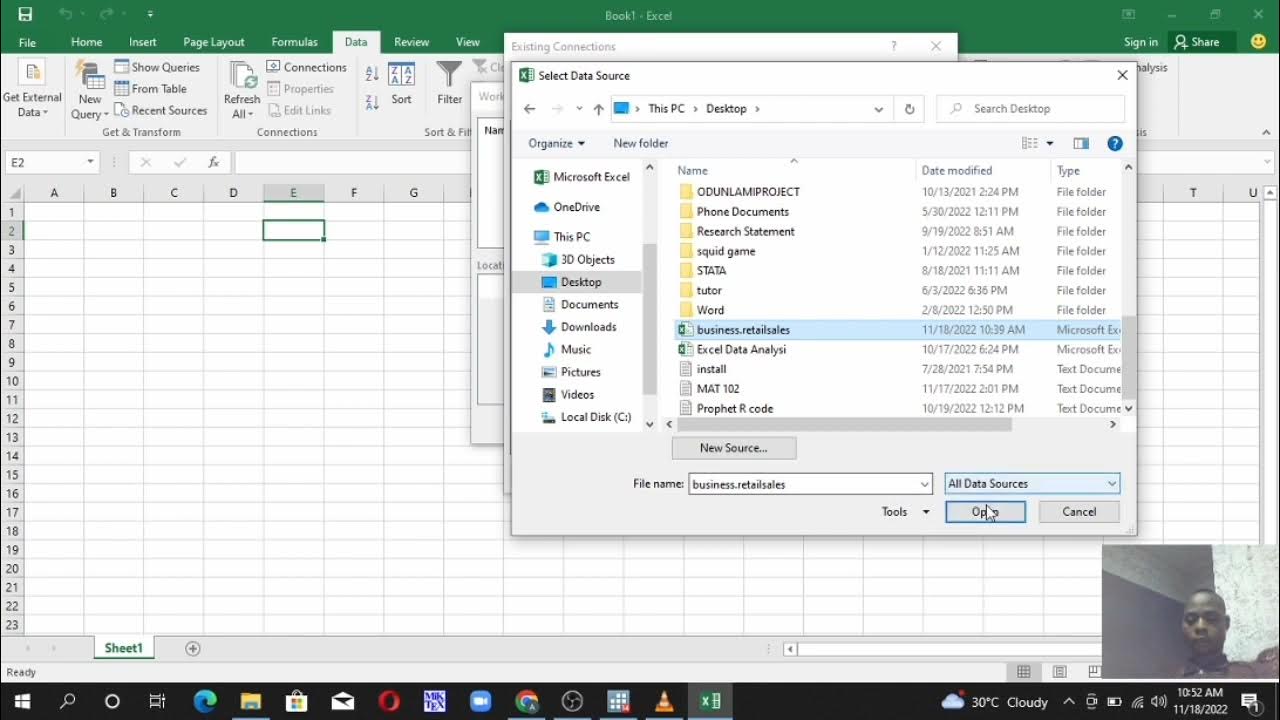Click the Insert Function fx icon

click(x=213, y=162)
